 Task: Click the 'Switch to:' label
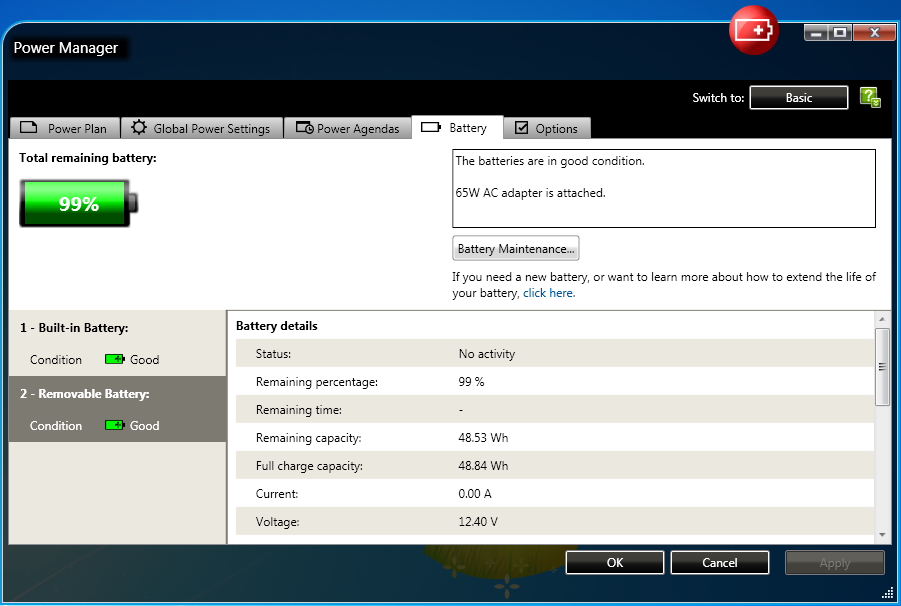pyautogui.click(x=718, y=98)
